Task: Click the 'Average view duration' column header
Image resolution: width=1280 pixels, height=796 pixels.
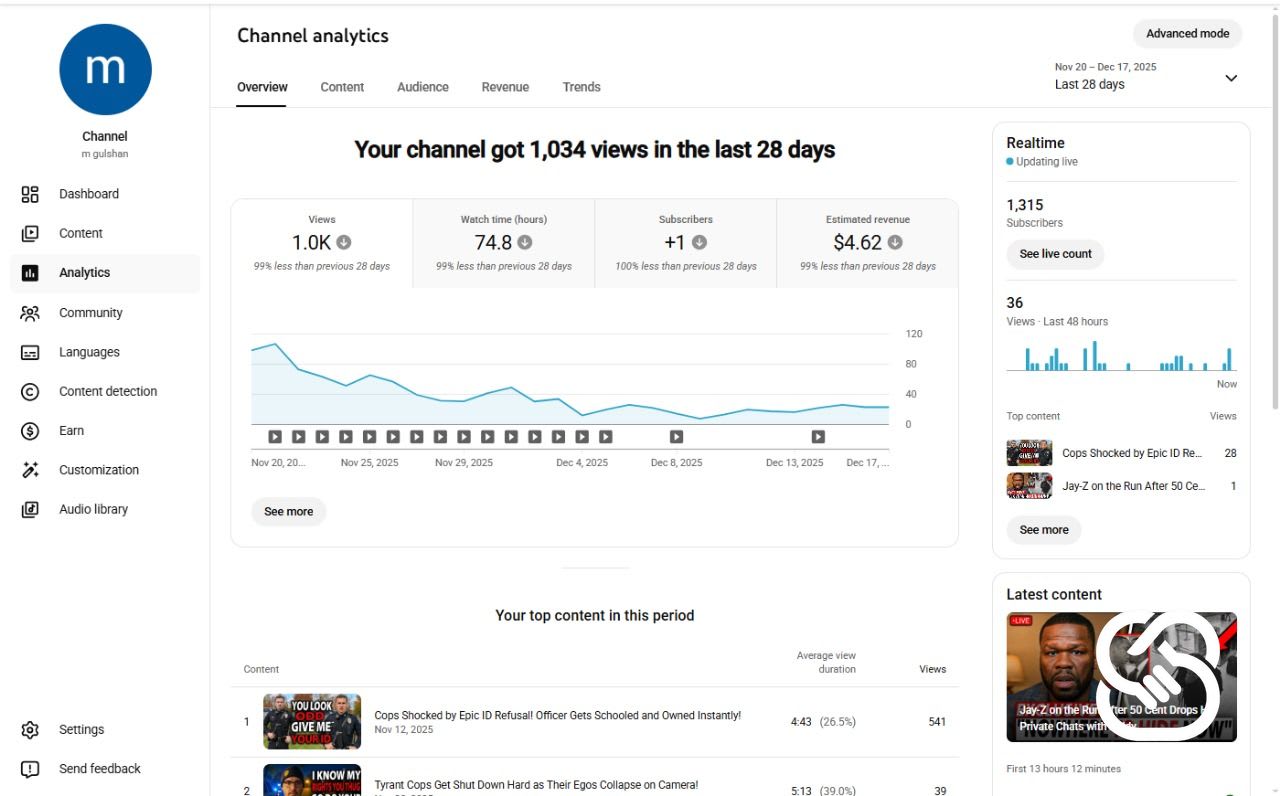Action: coord(826,662)
